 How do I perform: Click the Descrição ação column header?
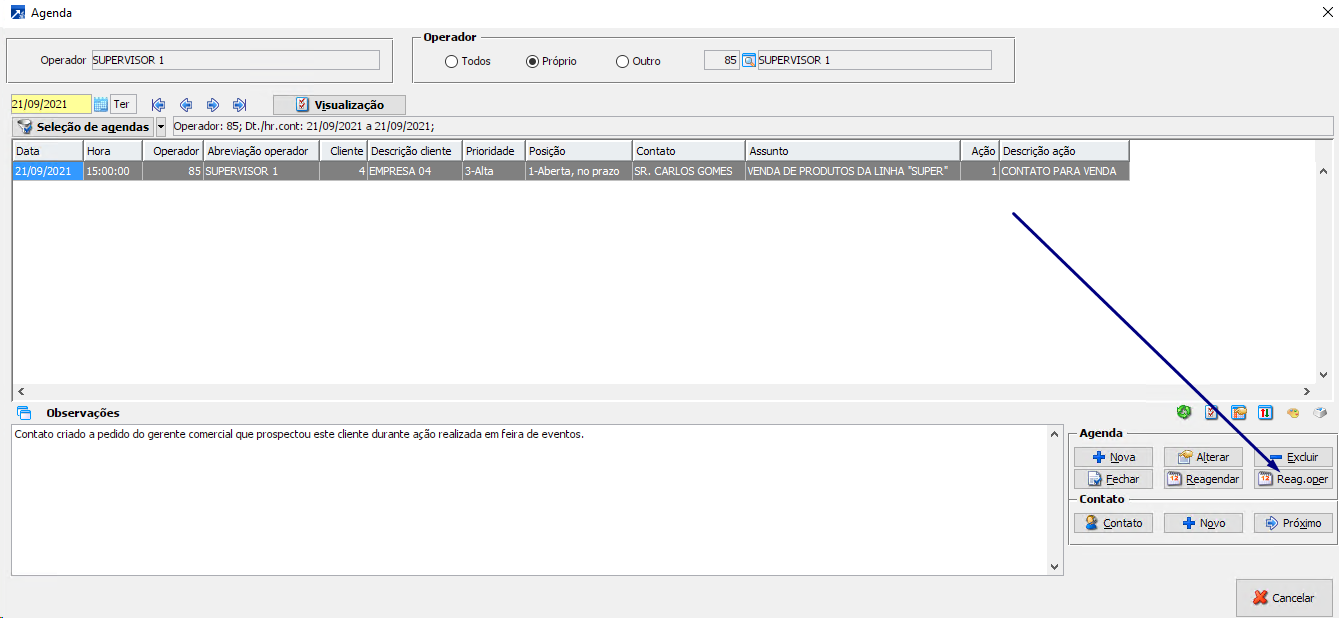click(x=1064, y=151)
